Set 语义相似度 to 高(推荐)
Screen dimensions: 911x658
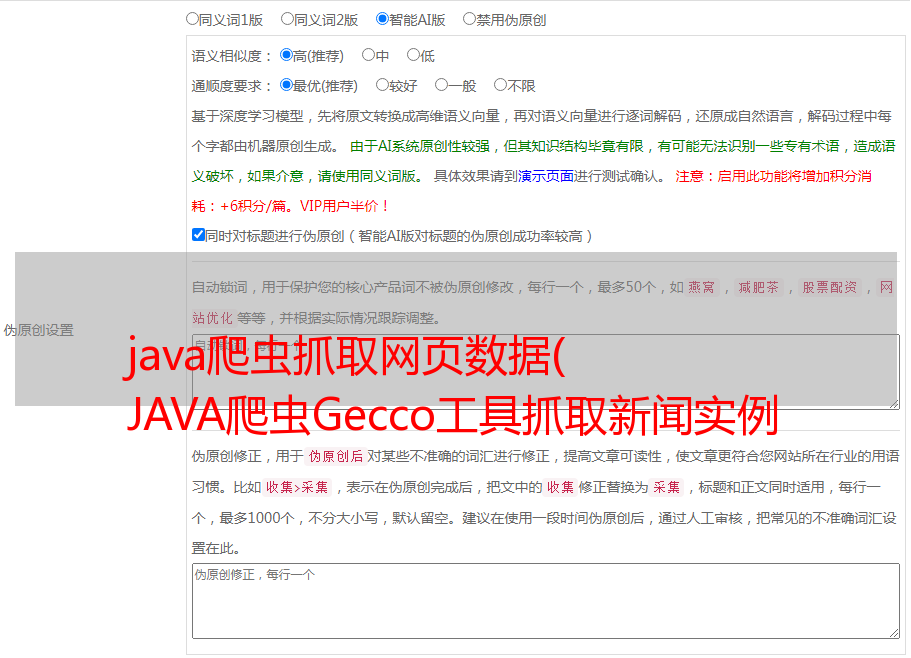coord(286,55)
